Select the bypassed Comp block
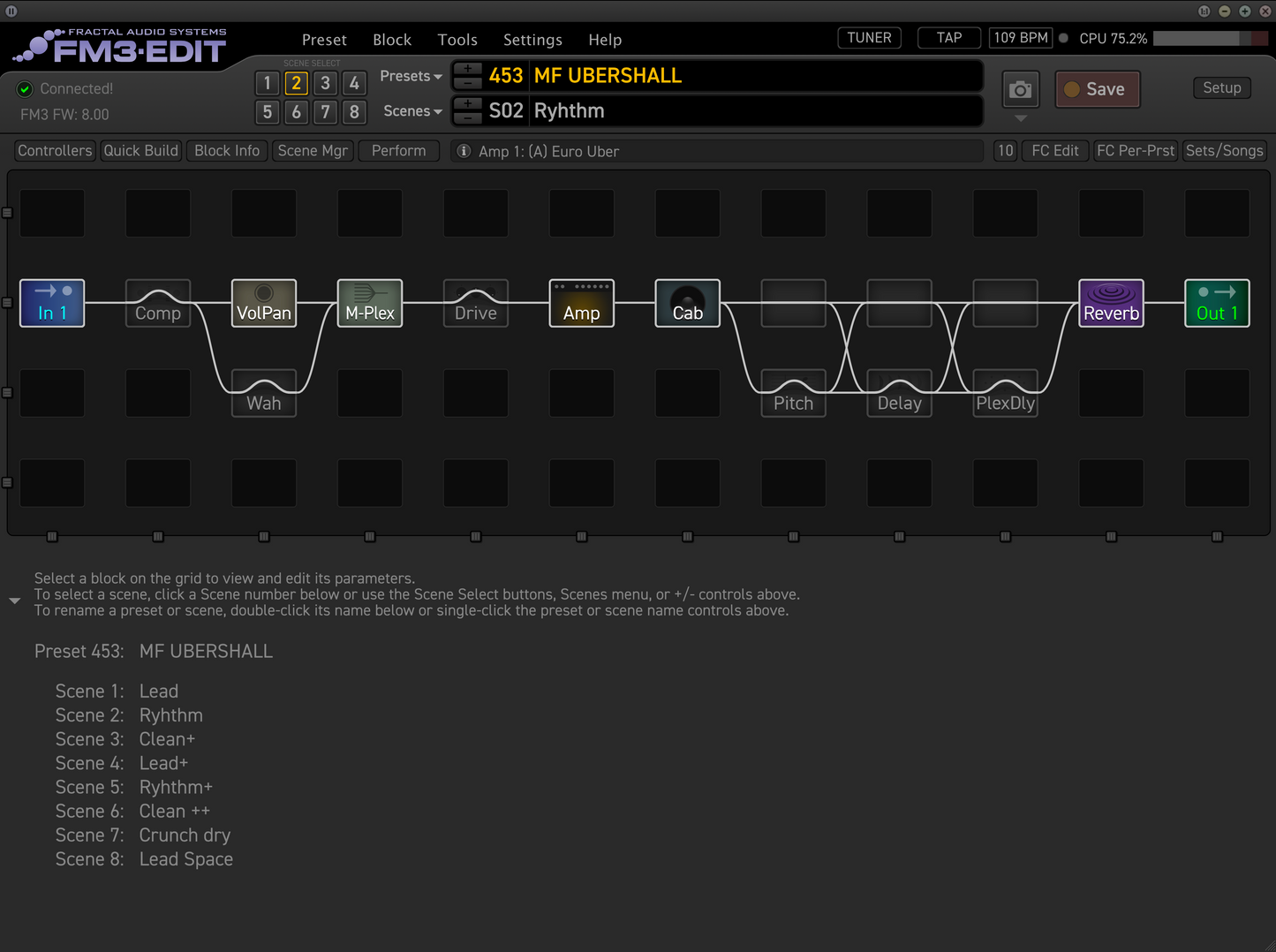Image resolution: width=1276 pixels, height=952 pixels. pyautogui.click(x=158, y=303)
